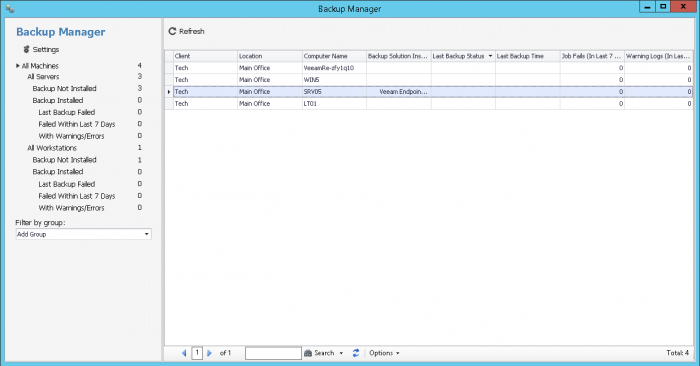
Task: Select Last Backup Failed under All Servers
Action: coord(67,112)
